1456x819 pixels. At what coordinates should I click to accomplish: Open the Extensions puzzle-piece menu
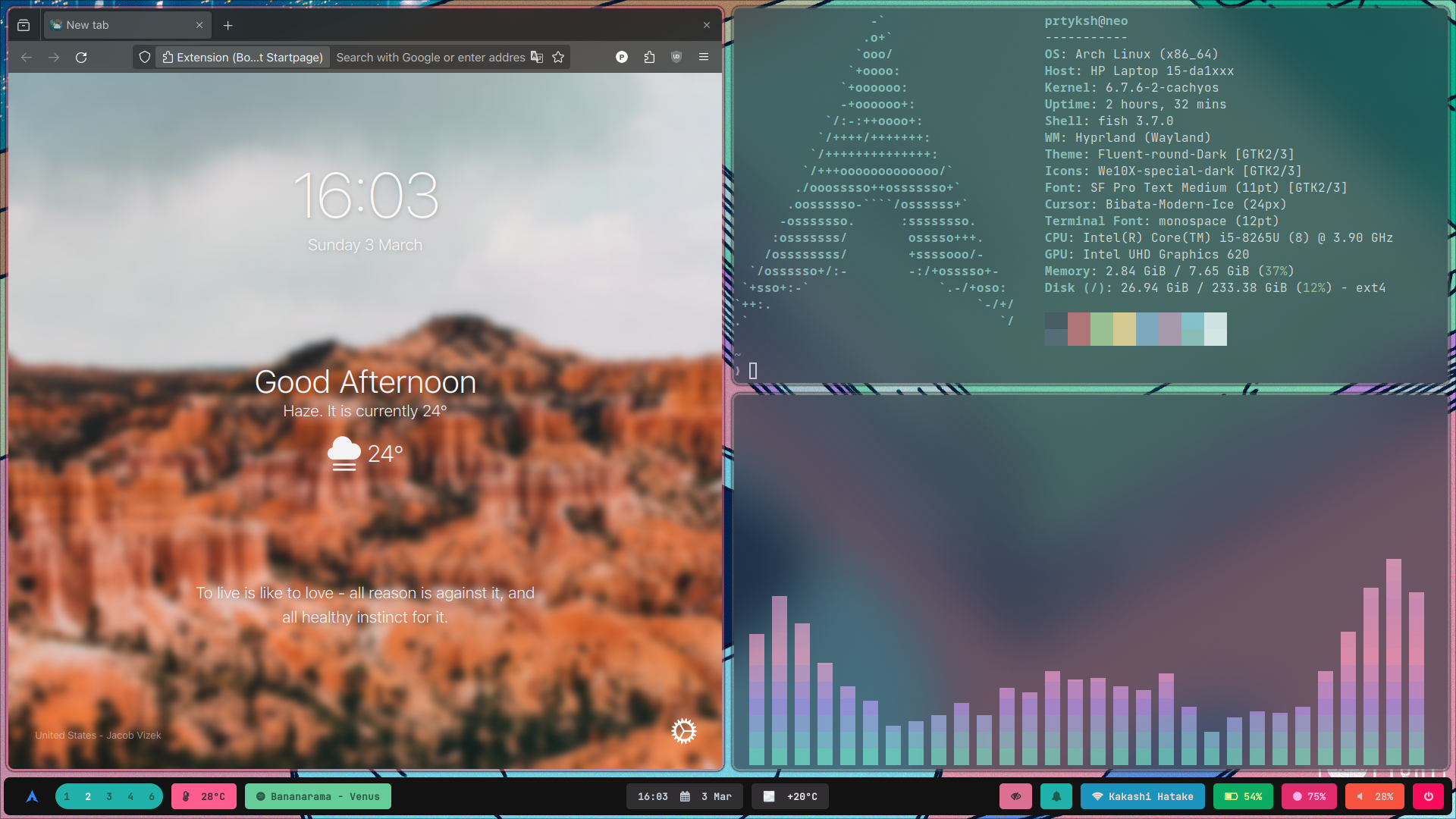click(x=649, y=58)
